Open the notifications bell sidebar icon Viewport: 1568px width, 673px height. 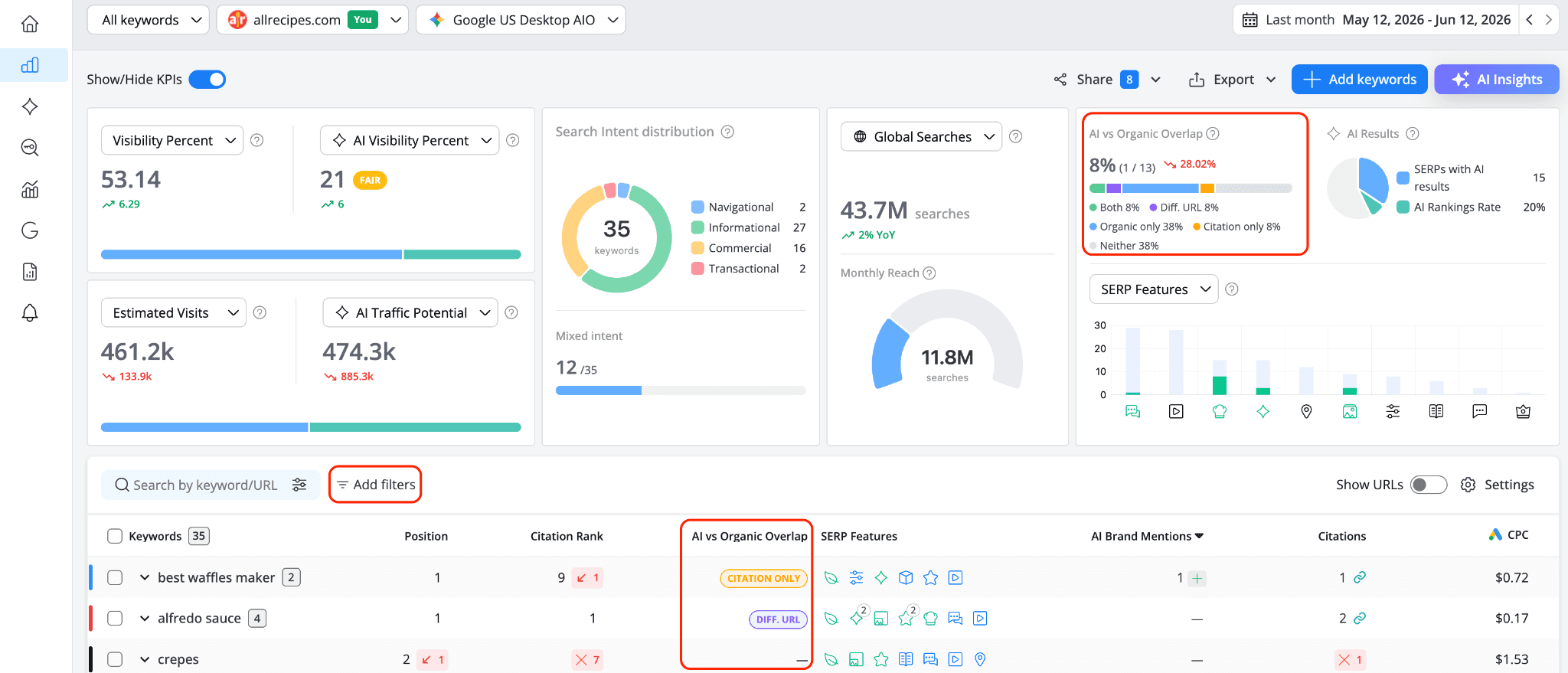[x=30, y=312]
